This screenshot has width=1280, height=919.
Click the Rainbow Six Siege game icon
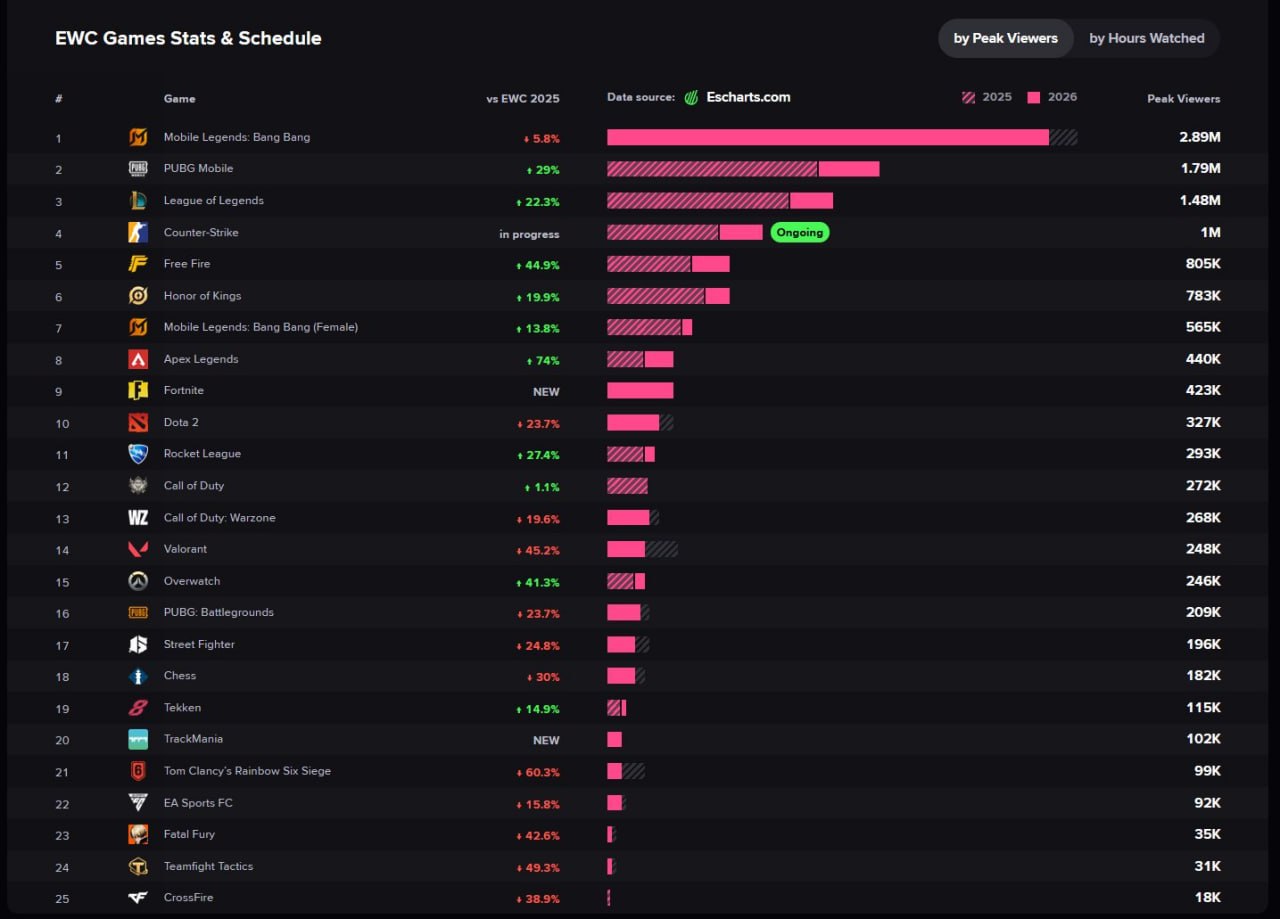138,771
